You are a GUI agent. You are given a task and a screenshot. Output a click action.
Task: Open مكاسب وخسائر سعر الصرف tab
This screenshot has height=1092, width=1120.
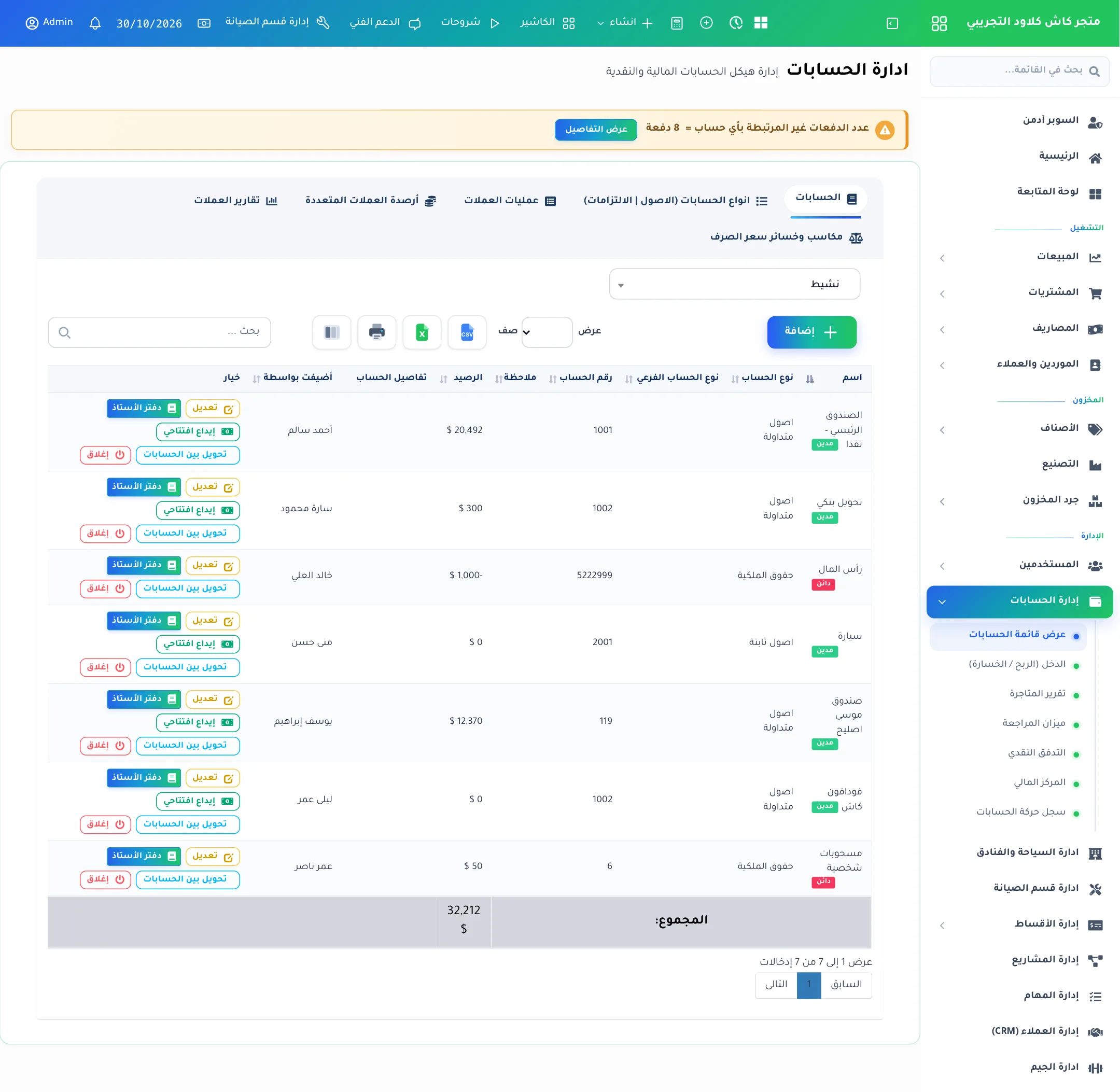(786, 237)
